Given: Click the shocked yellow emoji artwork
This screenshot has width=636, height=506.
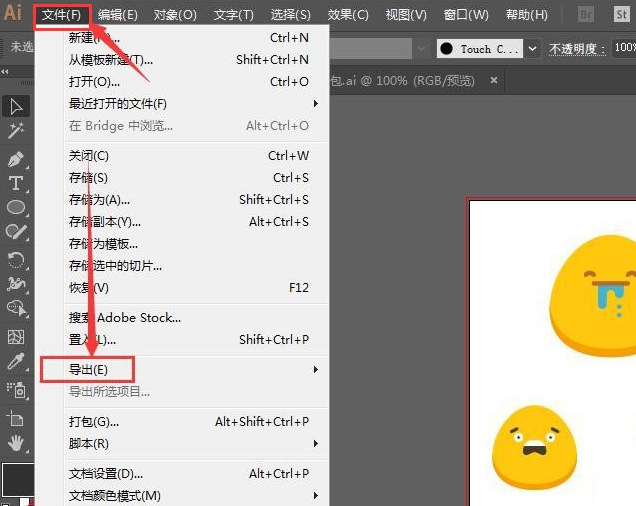Looking at the screenshot, I should 534,448.
